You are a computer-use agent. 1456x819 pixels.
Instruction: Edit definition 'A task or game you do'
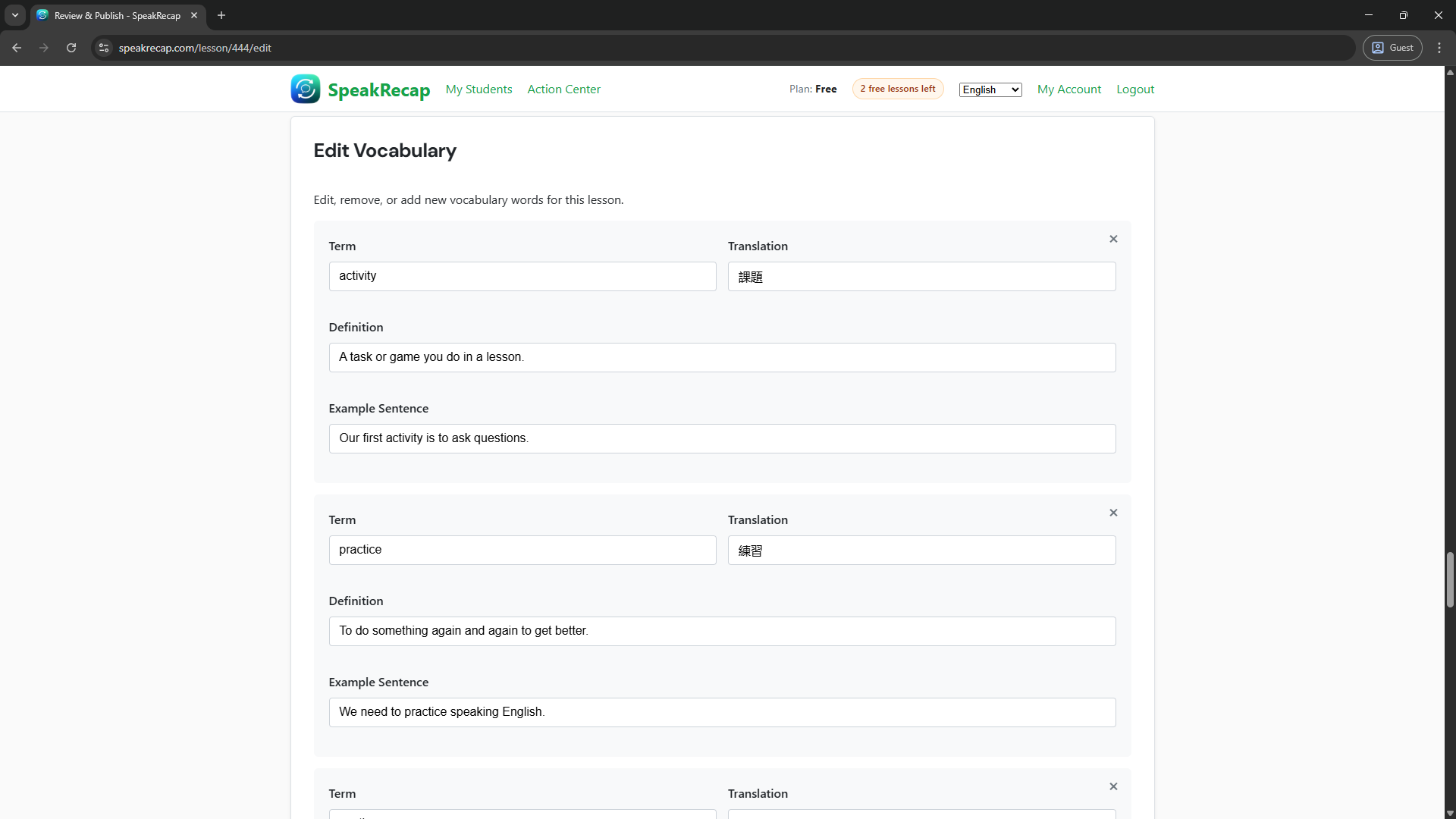[x=722, y=357]
